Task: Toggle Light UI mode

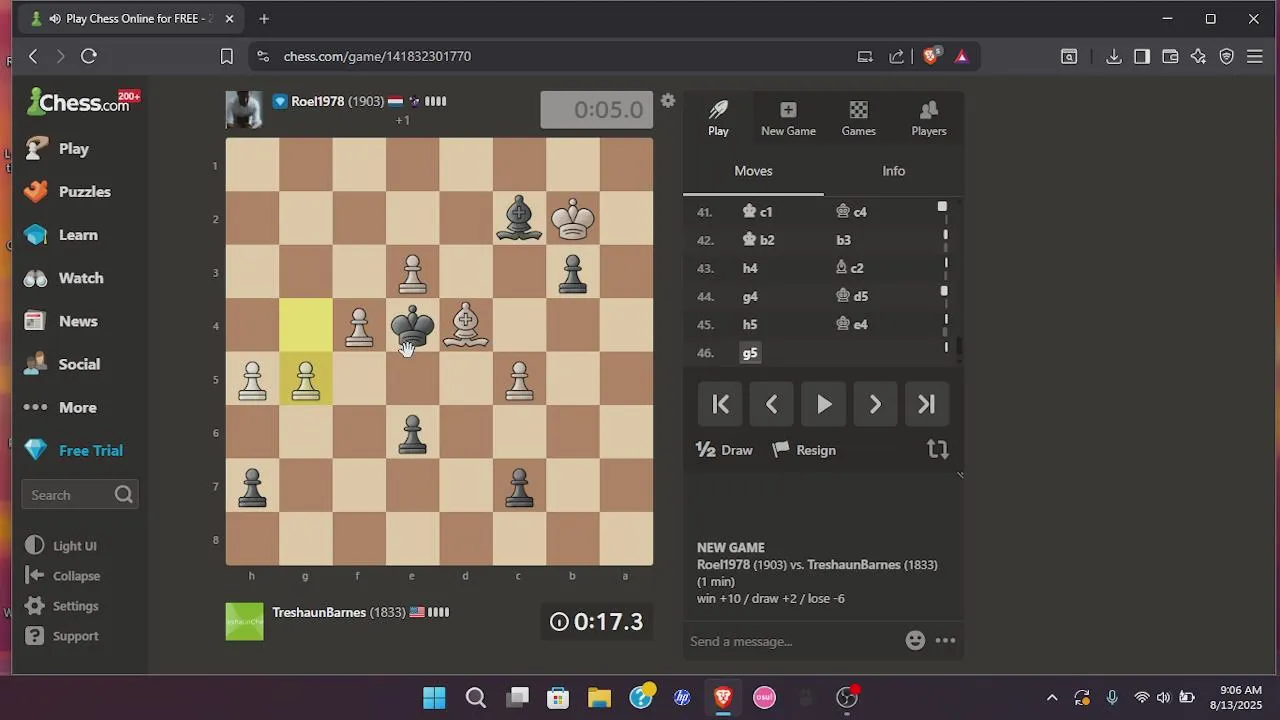Action: (x=62, y=546)
